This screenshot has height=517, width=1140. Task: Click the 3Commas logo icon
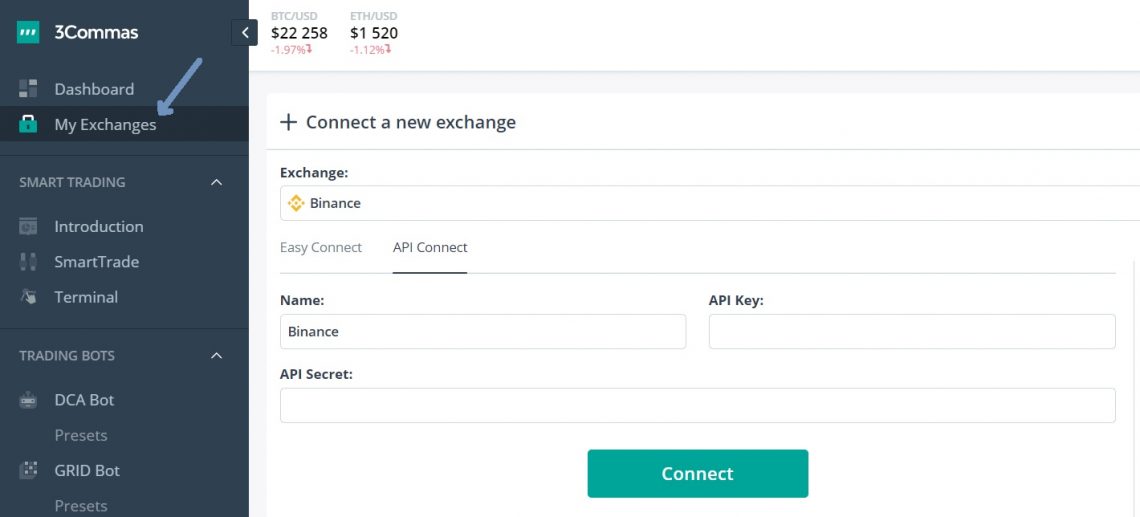[x=28, y=33]
